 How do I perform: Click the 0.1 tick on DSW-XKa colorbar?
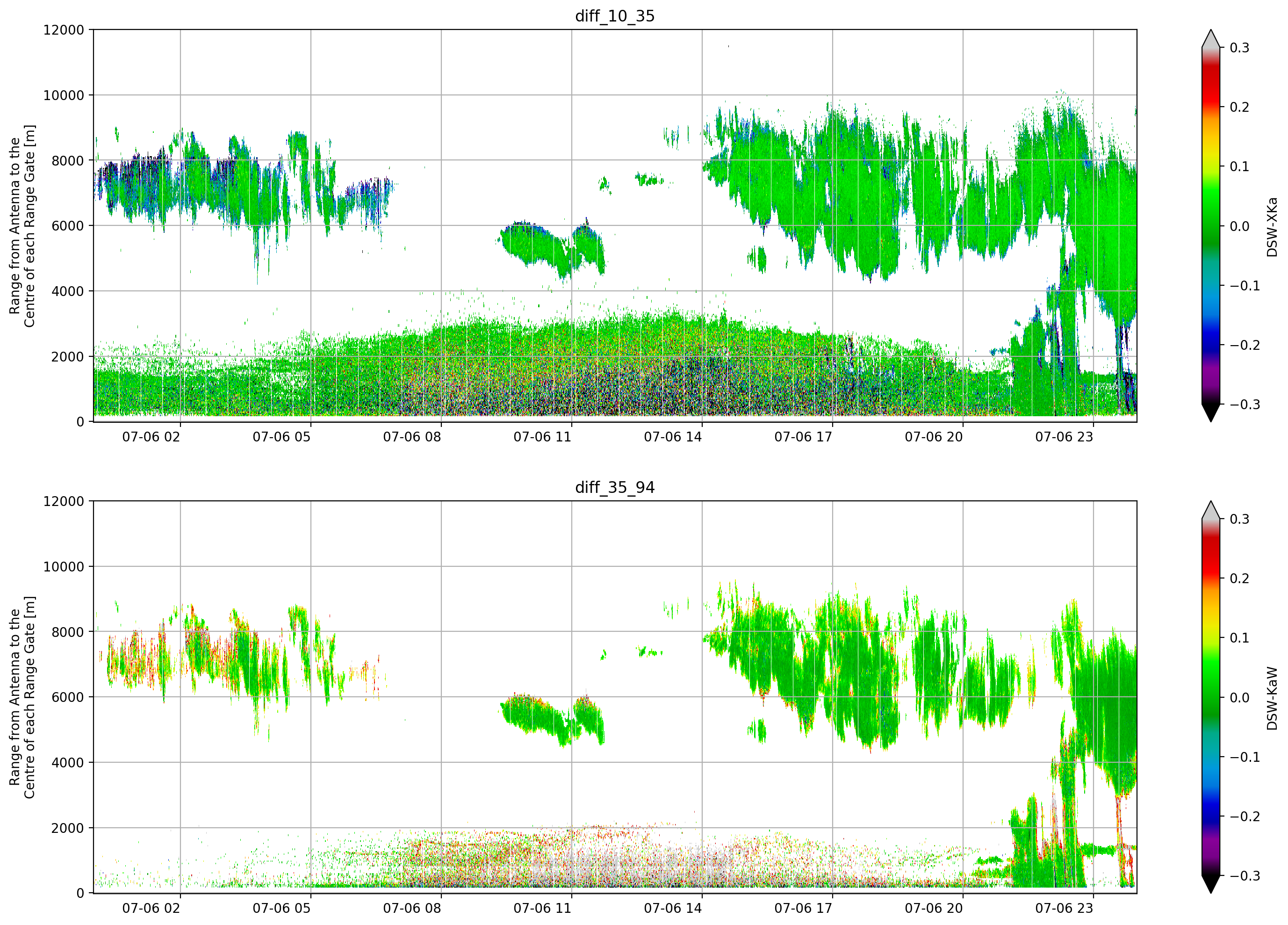pyautogui.click(x=1240, y=166)
